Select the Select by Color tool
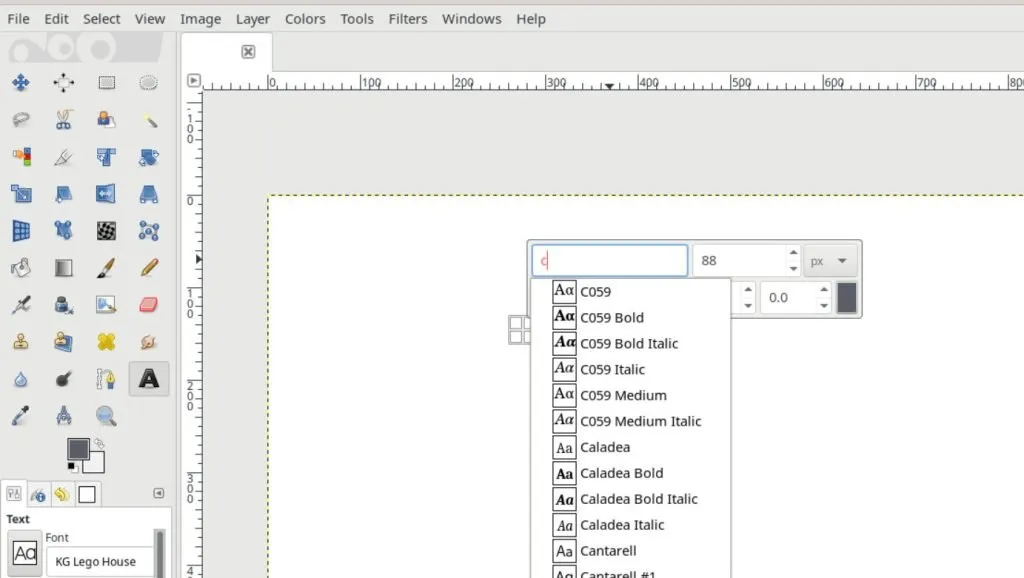This screenshot has width=1024, height=578. click(x=21, y=157)
